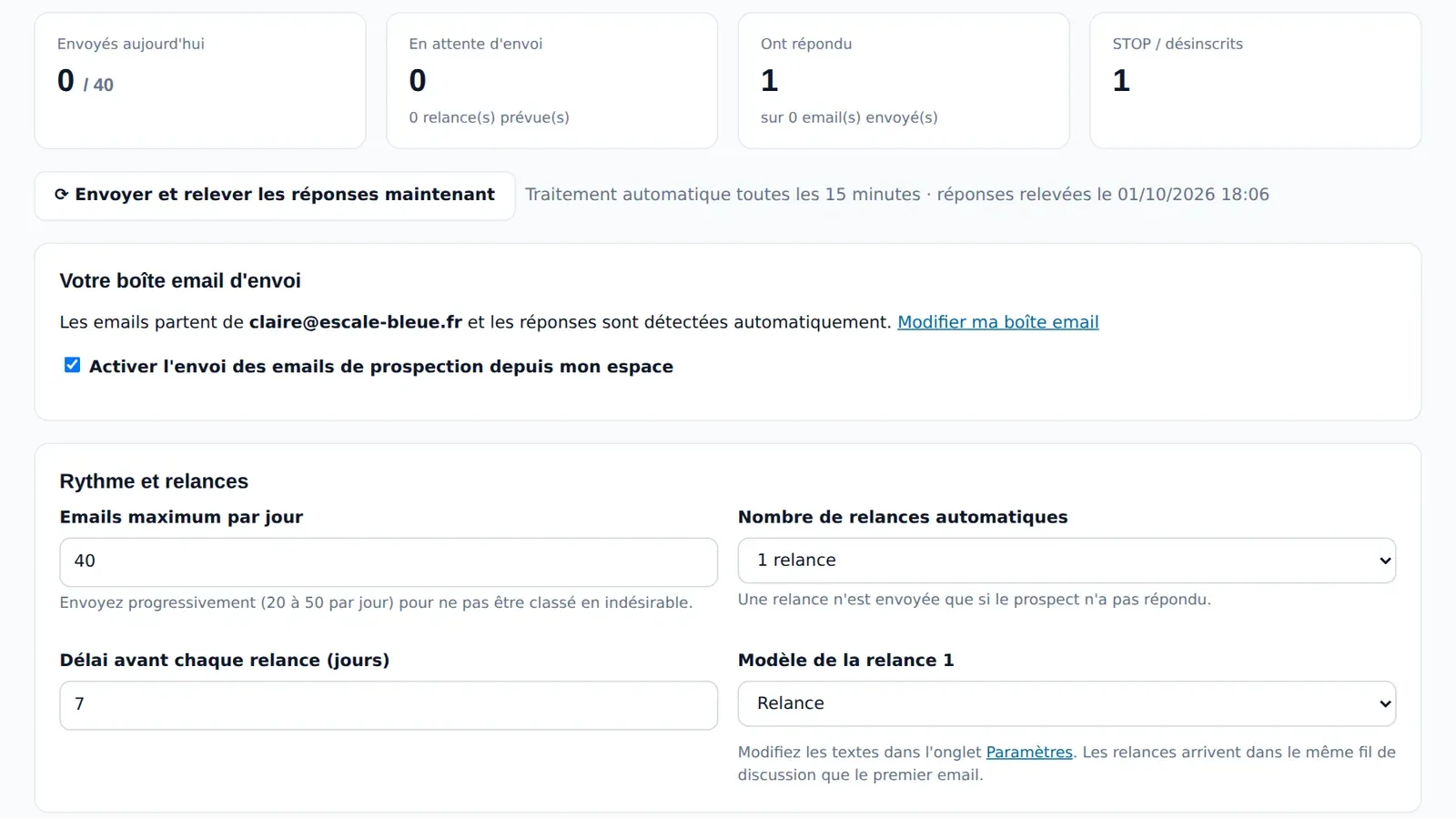Click the refresh icon on the send button
Screen dimensions: 1456x819
coord(61,195)
